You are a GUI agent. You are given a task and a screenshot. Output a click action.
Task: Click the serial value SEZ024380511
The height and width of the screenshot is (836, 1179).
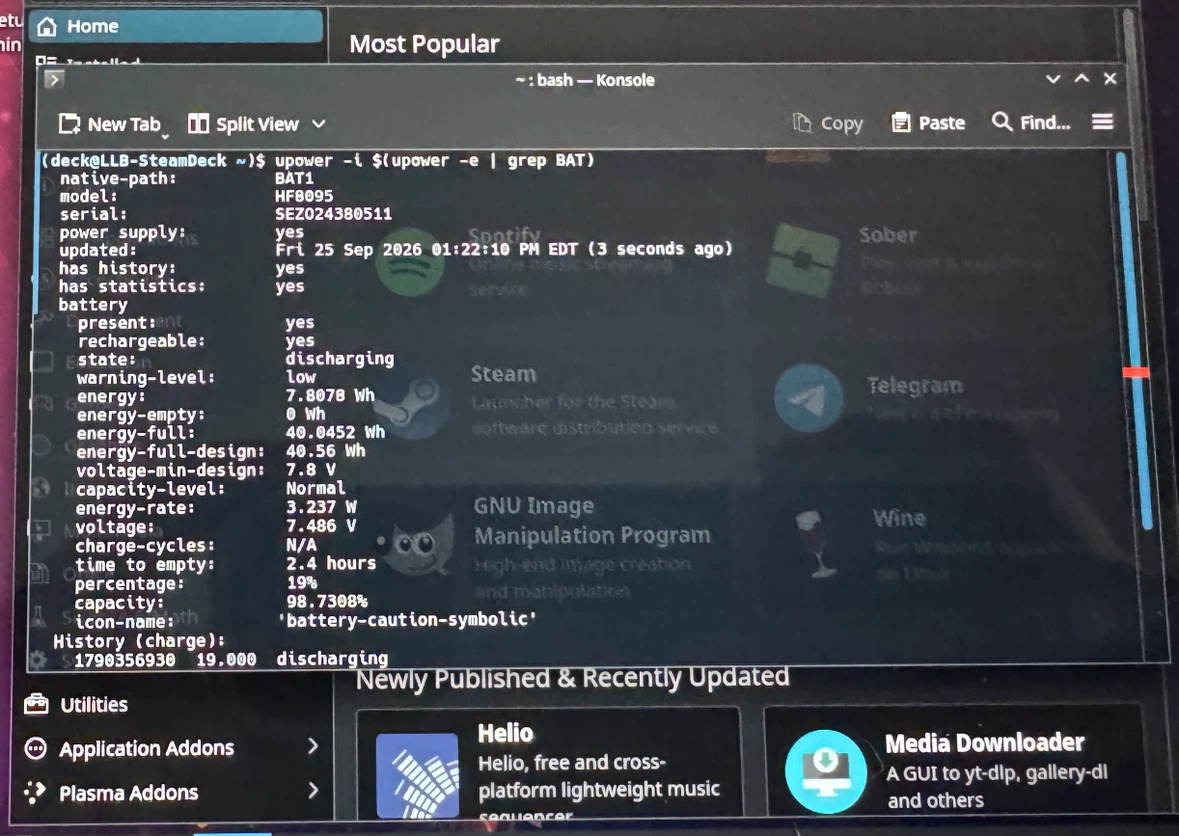point(333,214)
